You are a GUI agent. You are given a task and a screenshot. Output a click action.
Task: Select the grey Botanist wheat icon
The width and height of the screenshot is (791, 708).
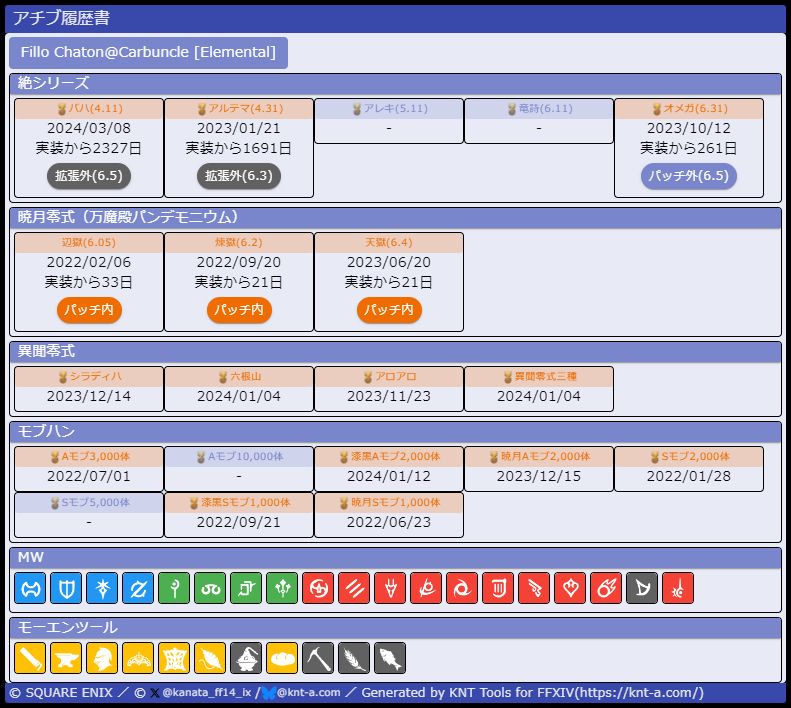(x=354, y=658)
